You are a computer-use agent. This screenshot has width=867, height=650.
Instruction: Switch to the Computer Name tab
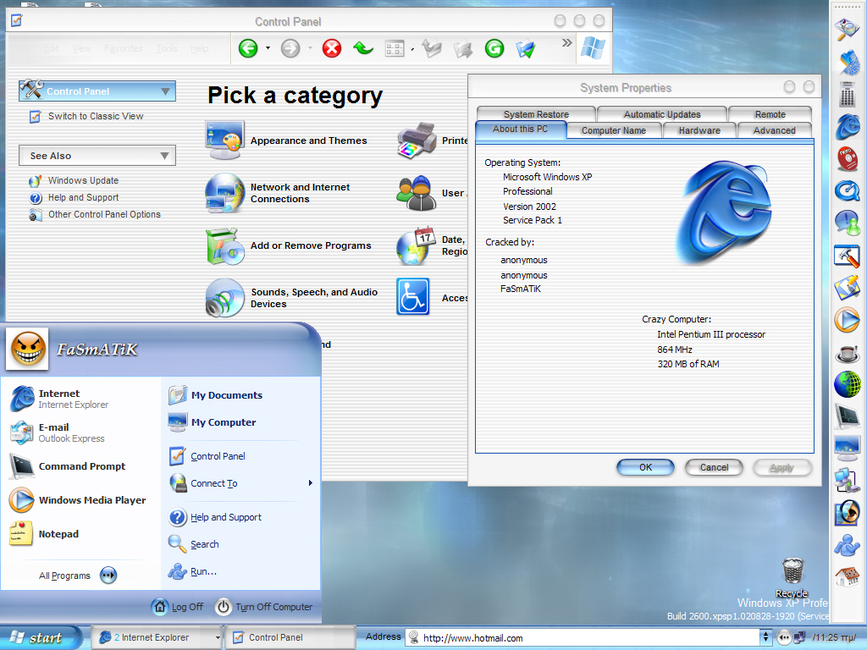pyautogui.click(x=613, y=130)
